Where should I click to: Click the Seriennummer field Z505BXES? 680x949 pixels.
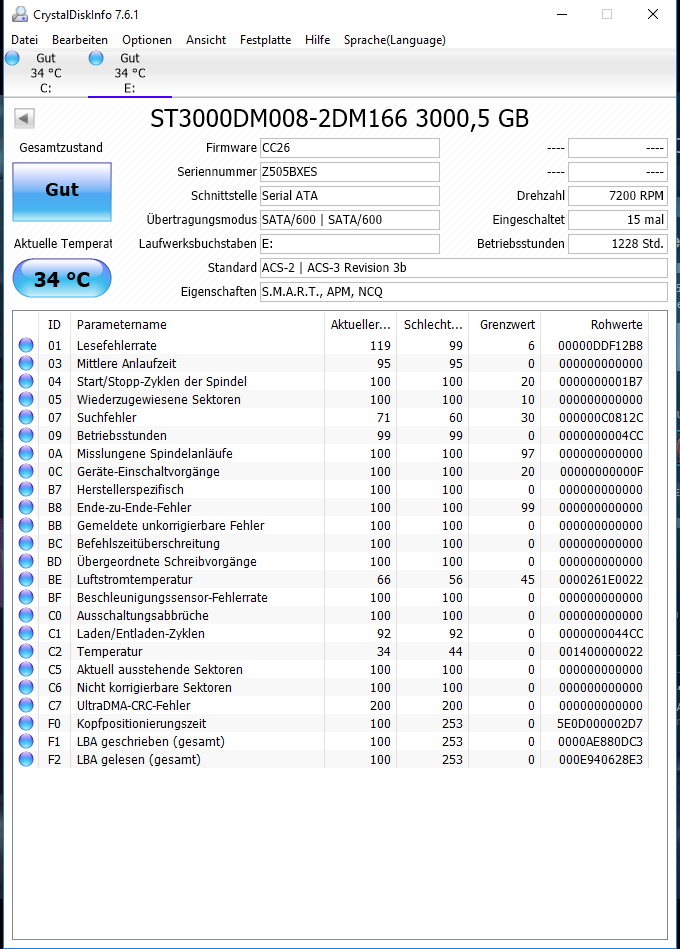(350, 172)
